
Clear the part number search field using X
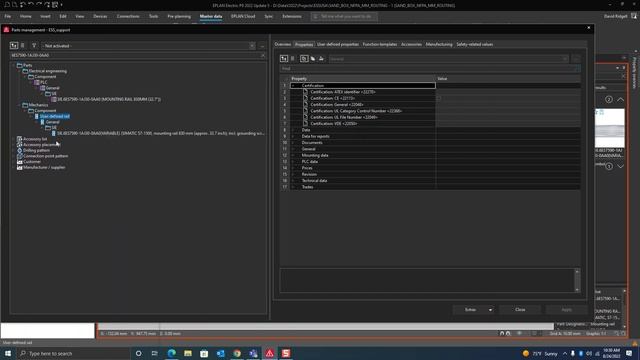pyautogui.click(x=262, y=55)
